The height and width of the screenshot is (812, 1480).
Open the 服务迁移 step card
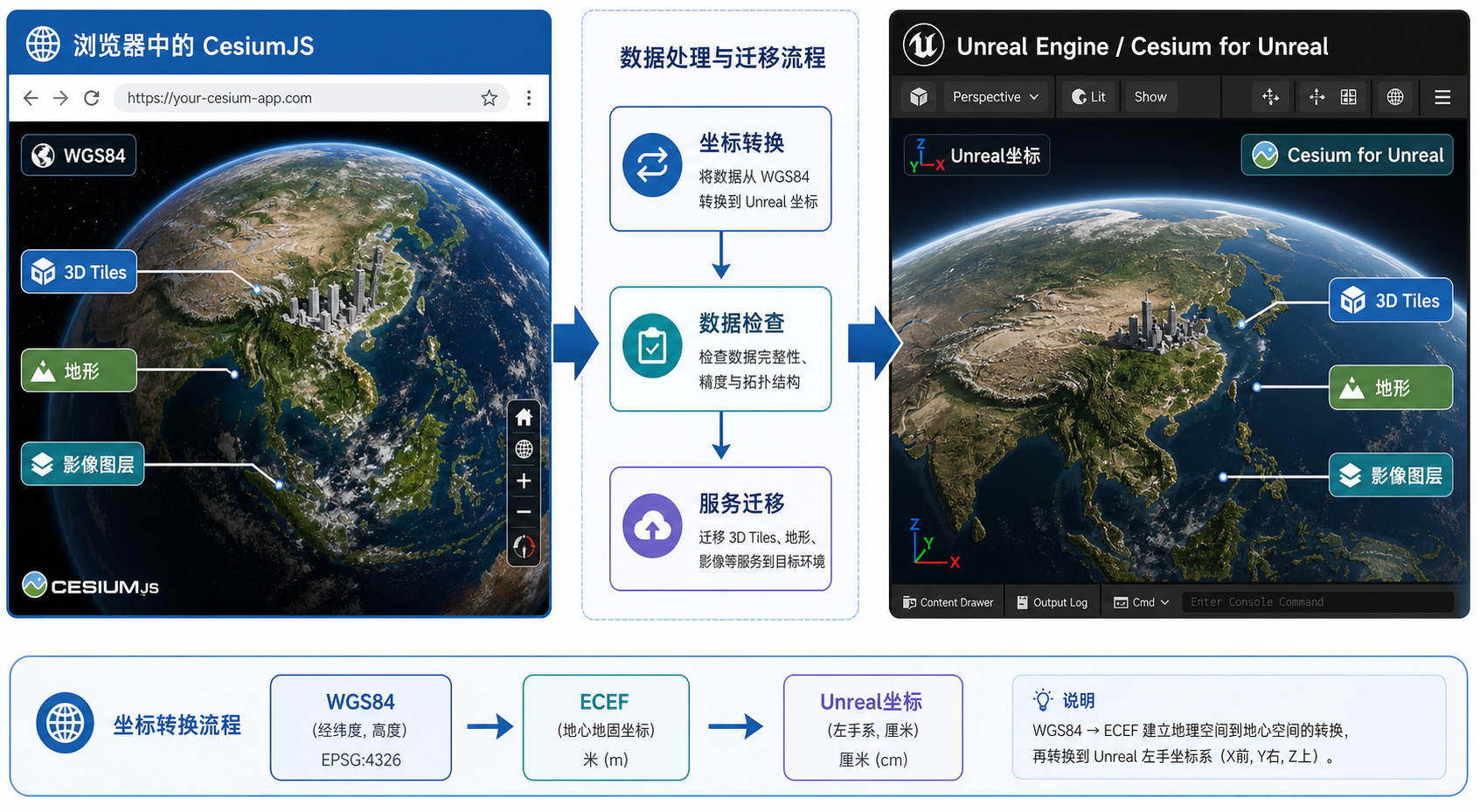point(720,529)
